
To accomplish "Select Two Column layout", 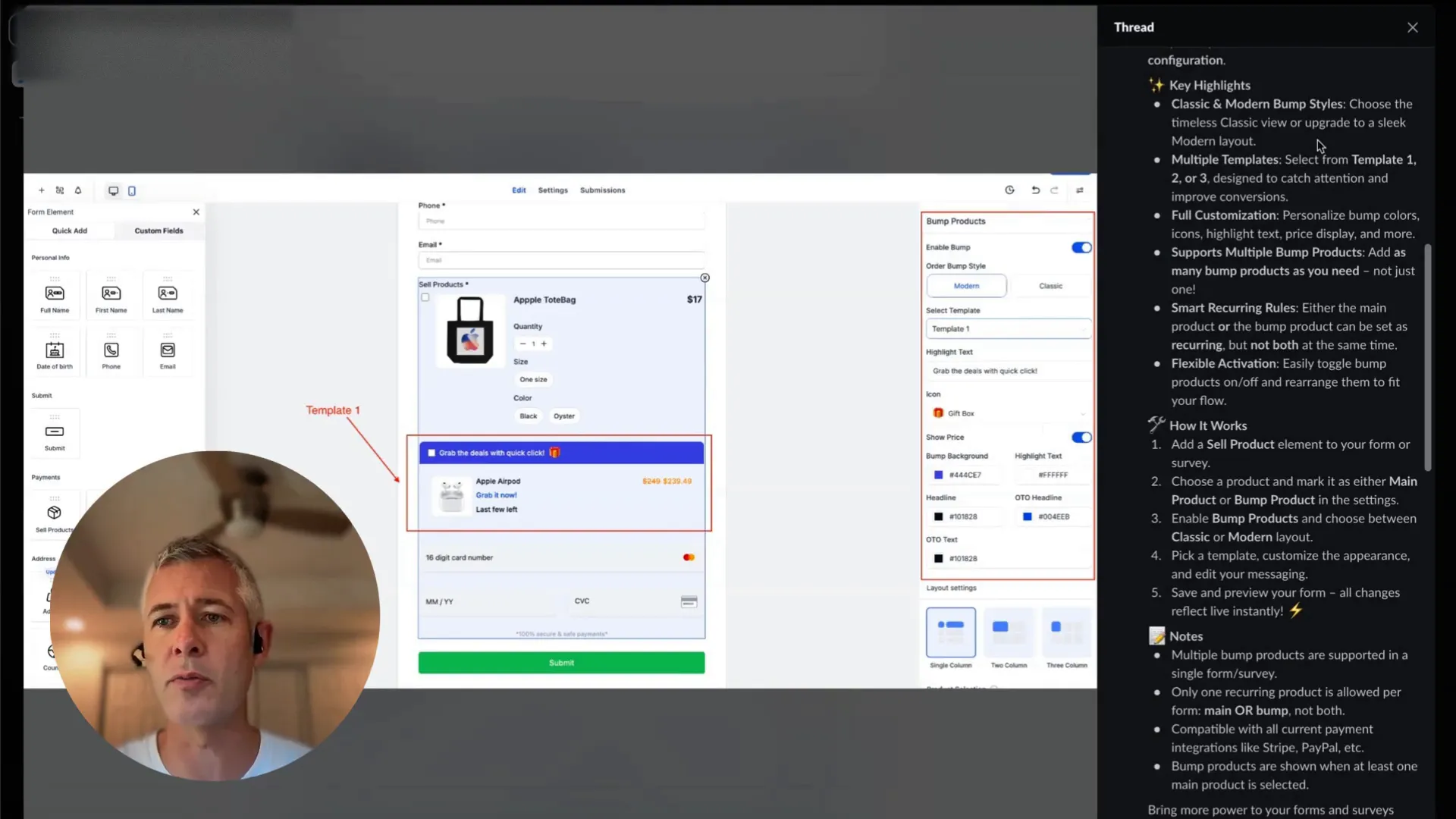I will (1009, 632).
